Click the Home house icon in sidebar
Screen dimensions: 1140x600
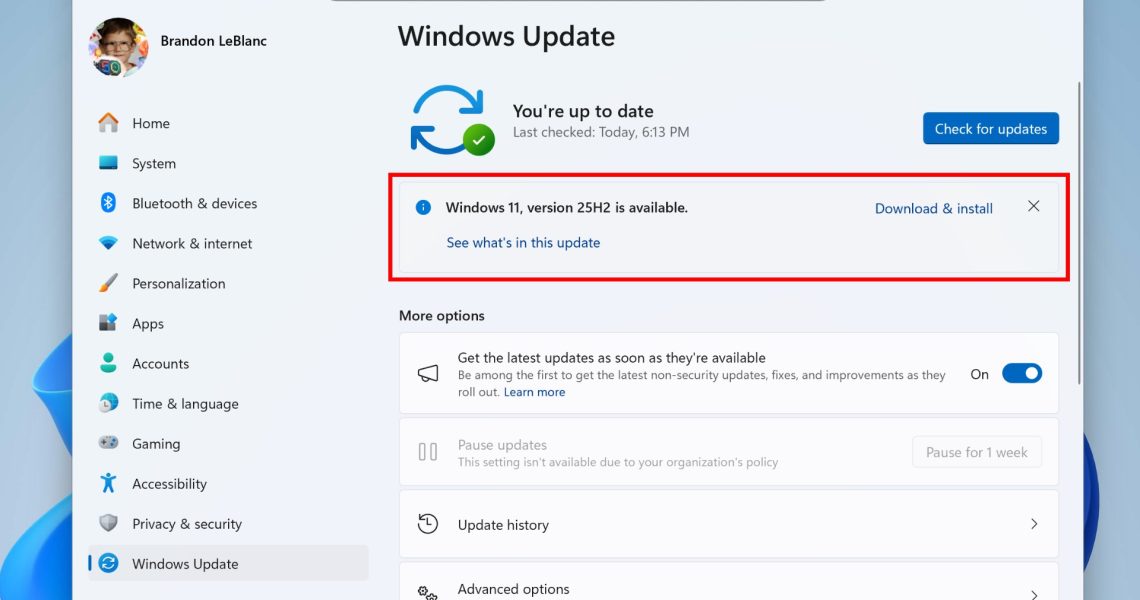pyautogui.click(x=108, y=123)
